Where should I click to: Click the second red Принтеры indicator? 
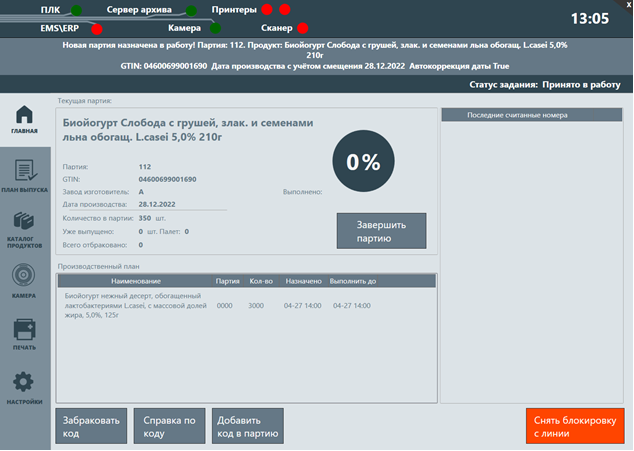pos(285,9)
